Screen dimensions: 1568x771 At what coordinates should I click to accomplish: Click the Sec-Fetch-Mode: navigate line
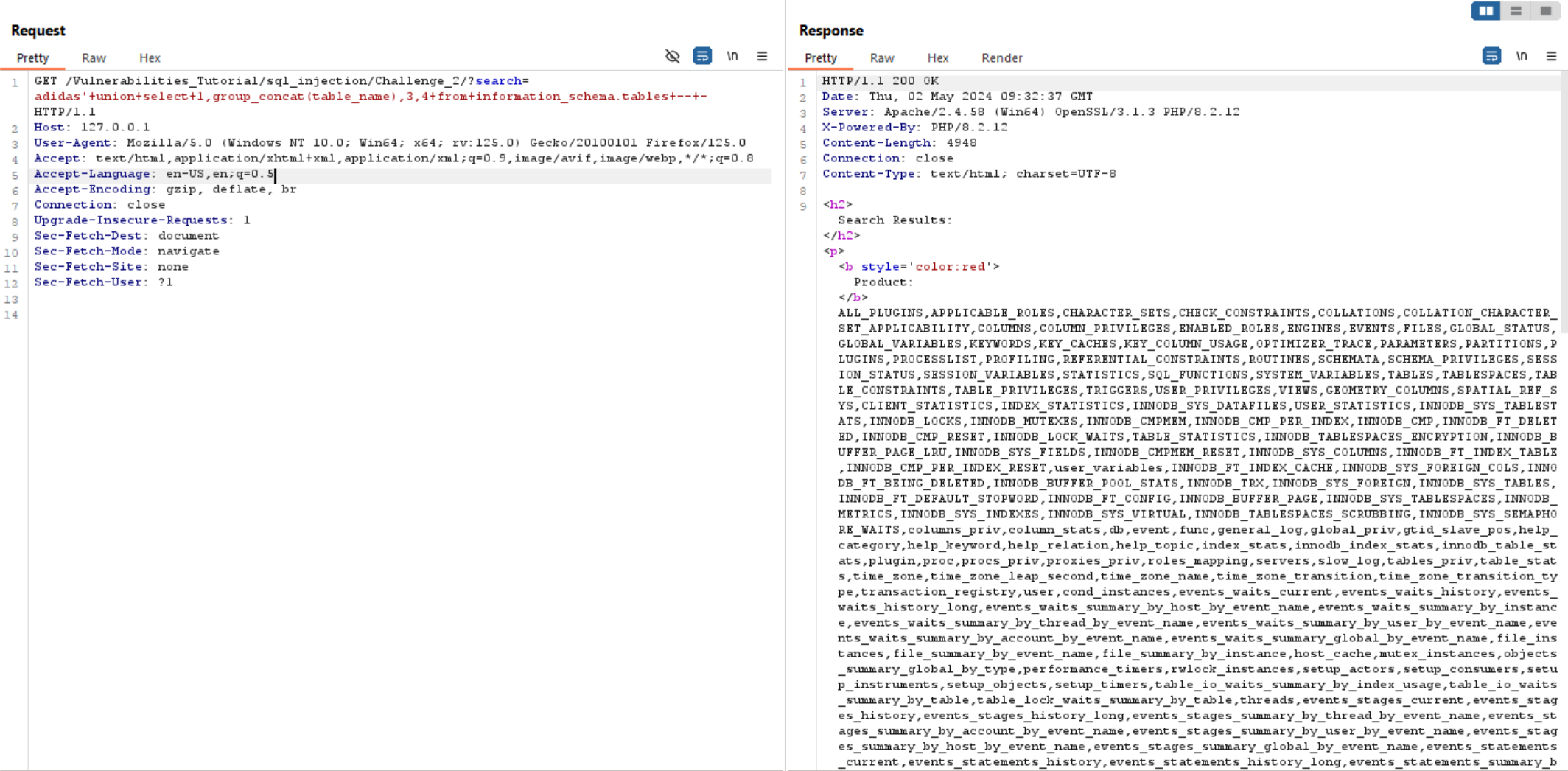(x=126, y=251)
